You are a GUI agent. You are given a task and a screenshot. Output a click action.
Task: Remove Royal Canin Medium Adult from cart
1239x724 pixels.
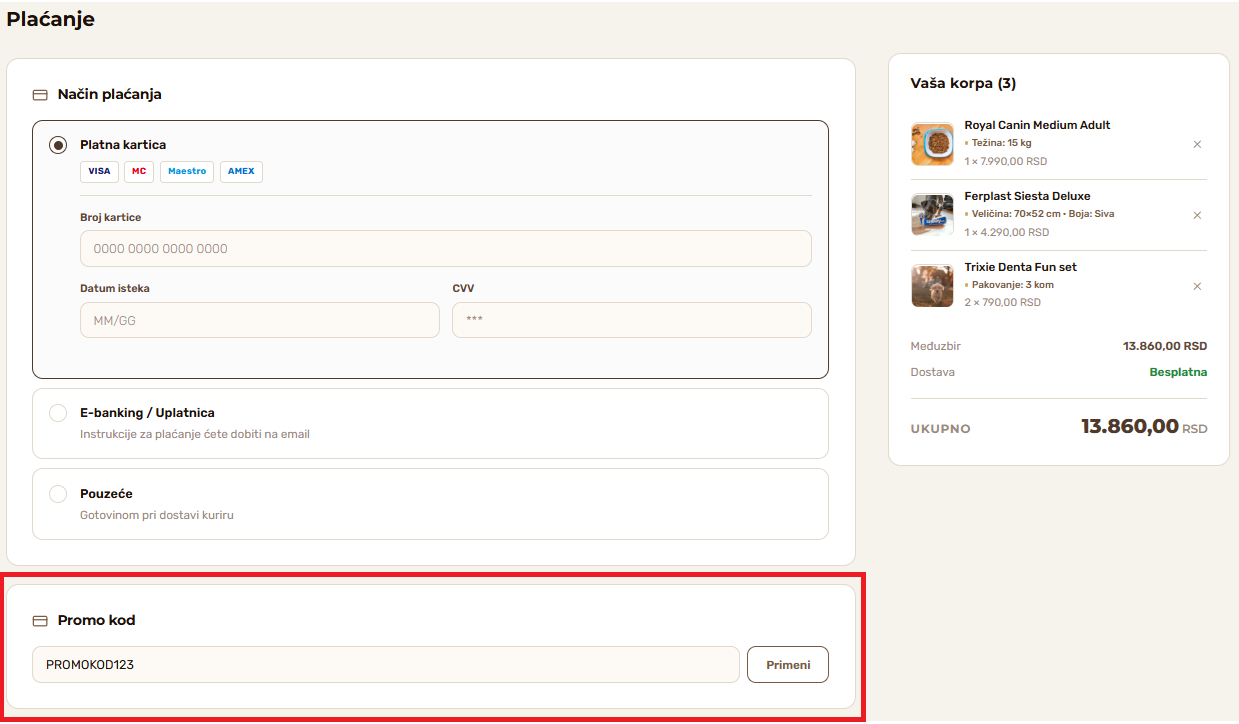[x=1197, y=144]
